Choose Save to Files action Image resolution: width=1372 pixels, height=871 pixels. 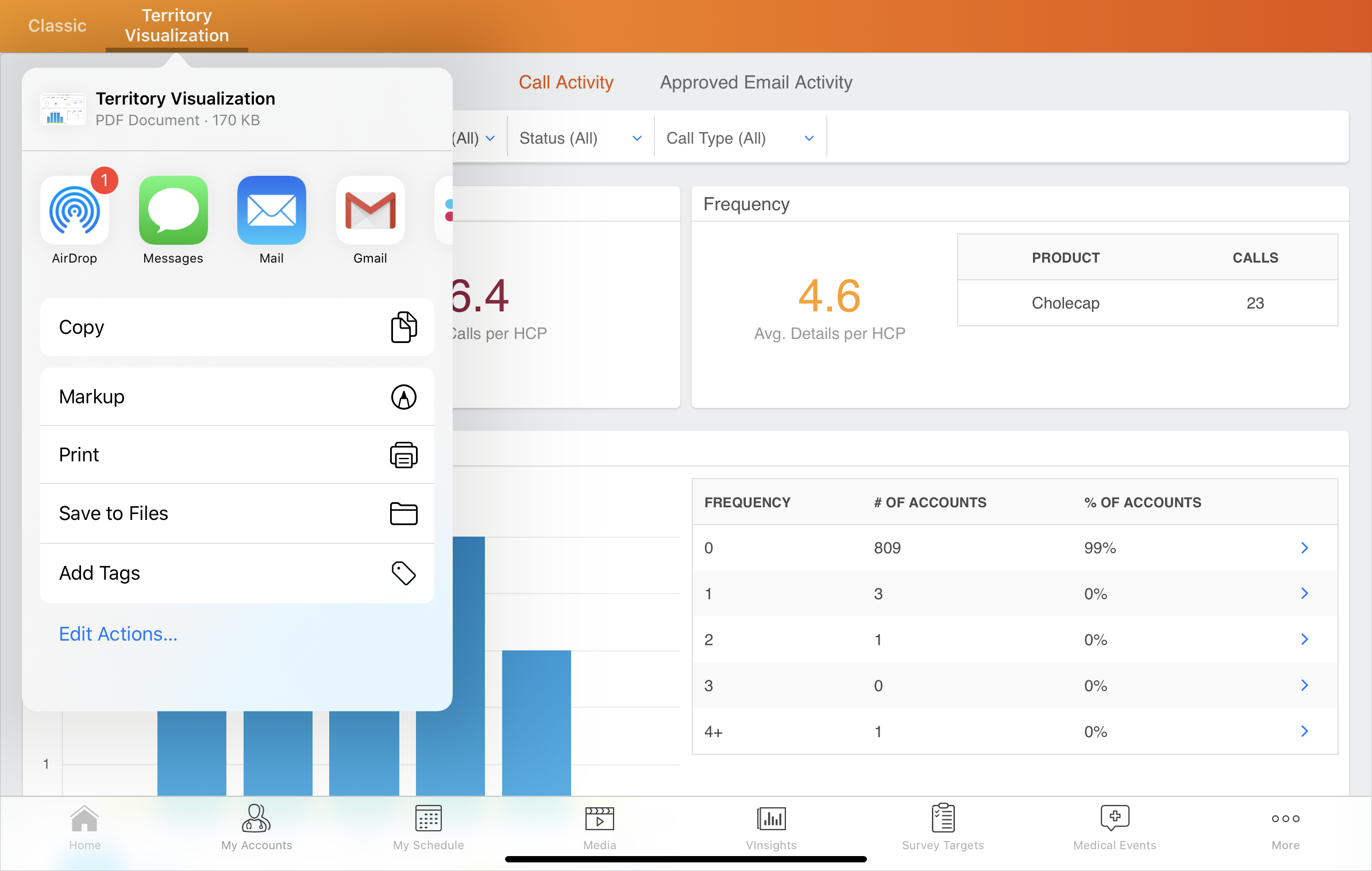(x=237, y=514)
